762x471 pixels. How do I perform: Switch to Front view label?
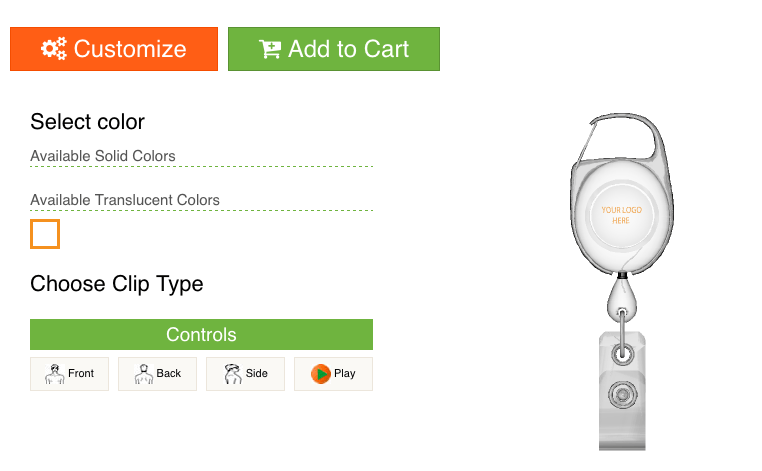(81, 373)
